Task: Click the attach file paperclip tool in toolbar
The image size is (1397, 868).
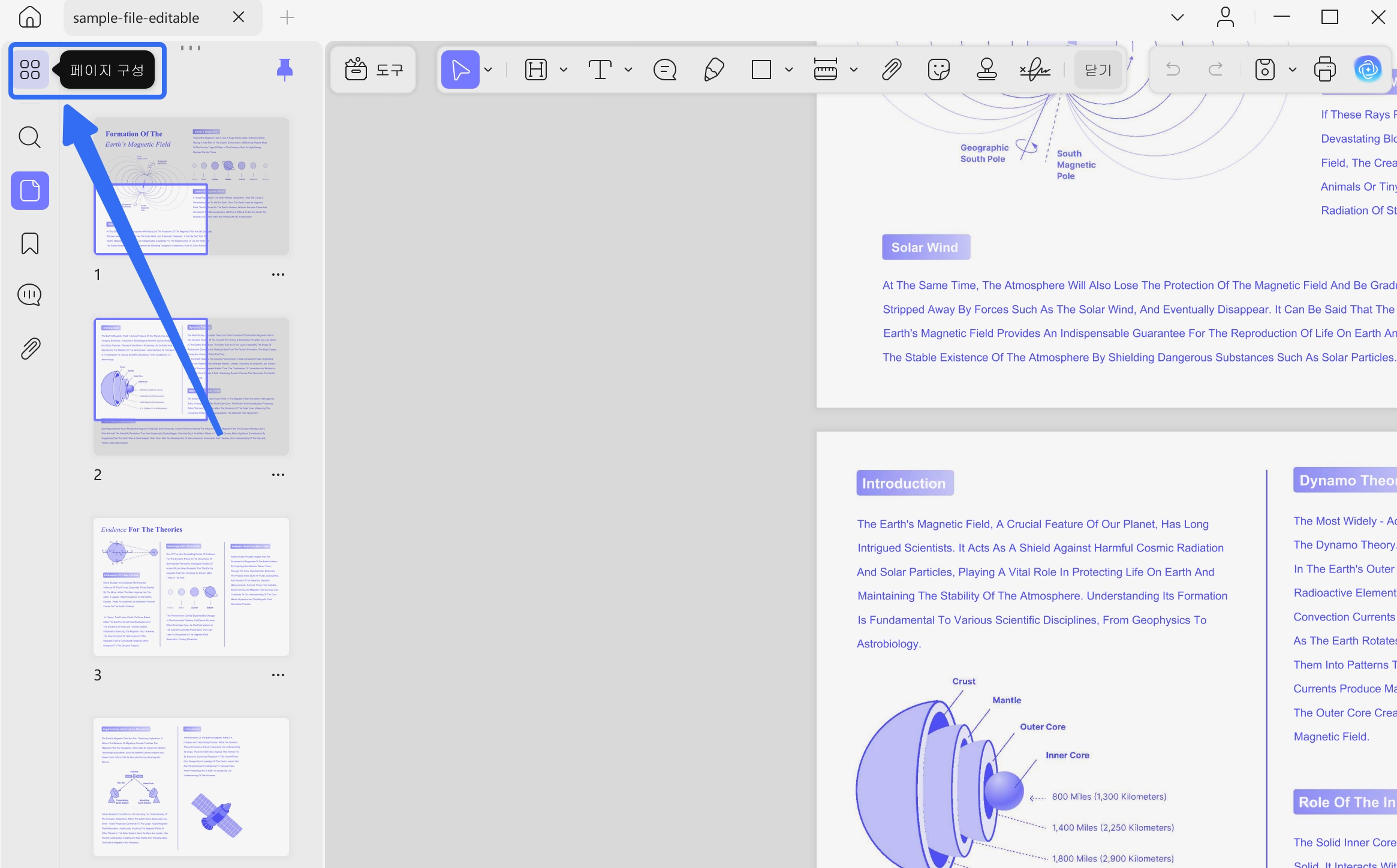Action: [892, 70]
